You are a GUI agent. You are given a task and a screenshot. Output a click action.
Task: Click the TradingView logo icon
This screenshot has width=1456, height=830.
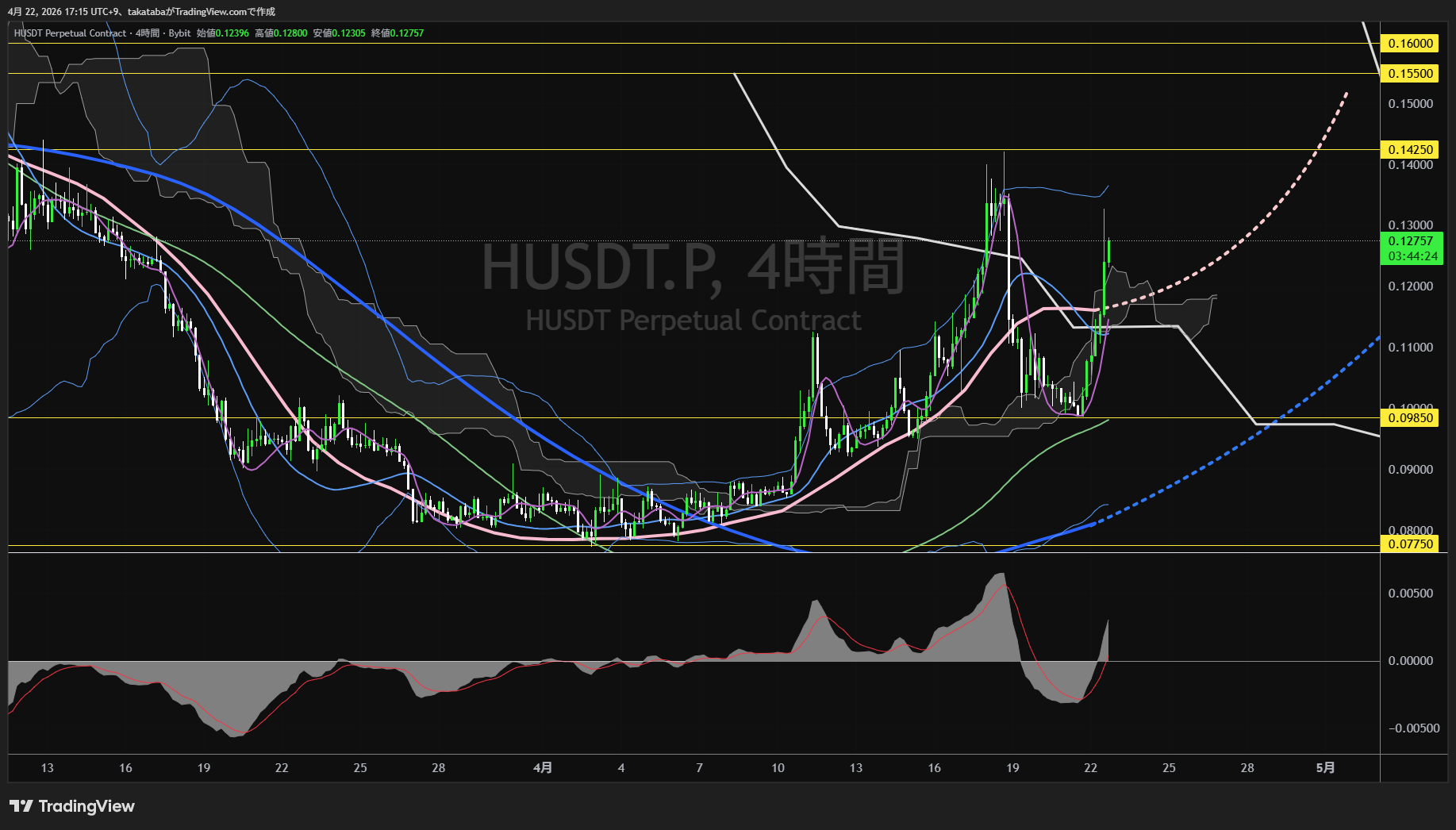coord(21,806)
